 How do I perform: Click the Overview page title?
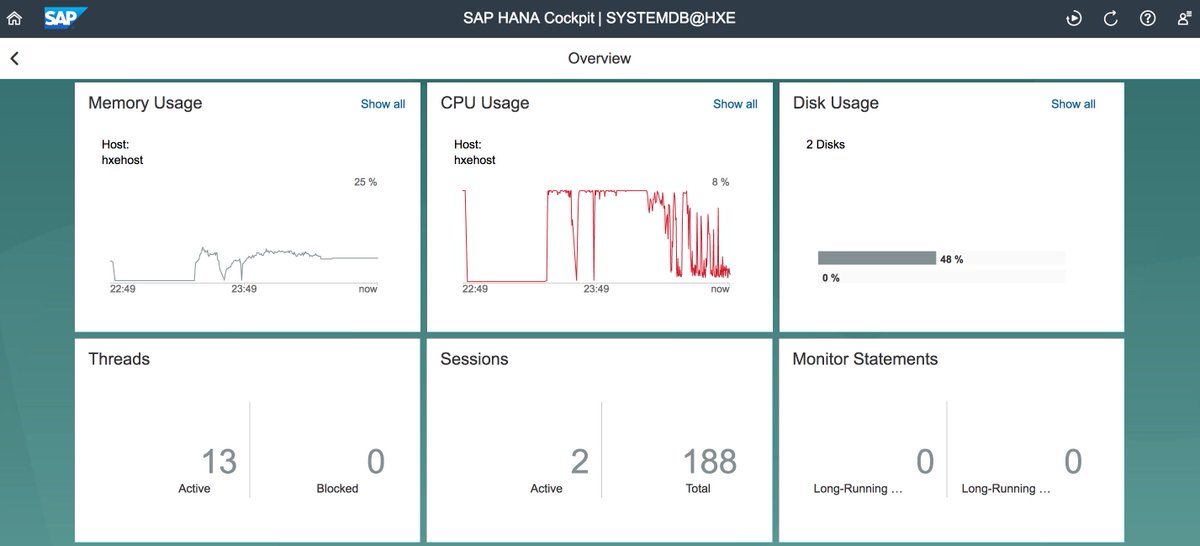pos(599,59)
